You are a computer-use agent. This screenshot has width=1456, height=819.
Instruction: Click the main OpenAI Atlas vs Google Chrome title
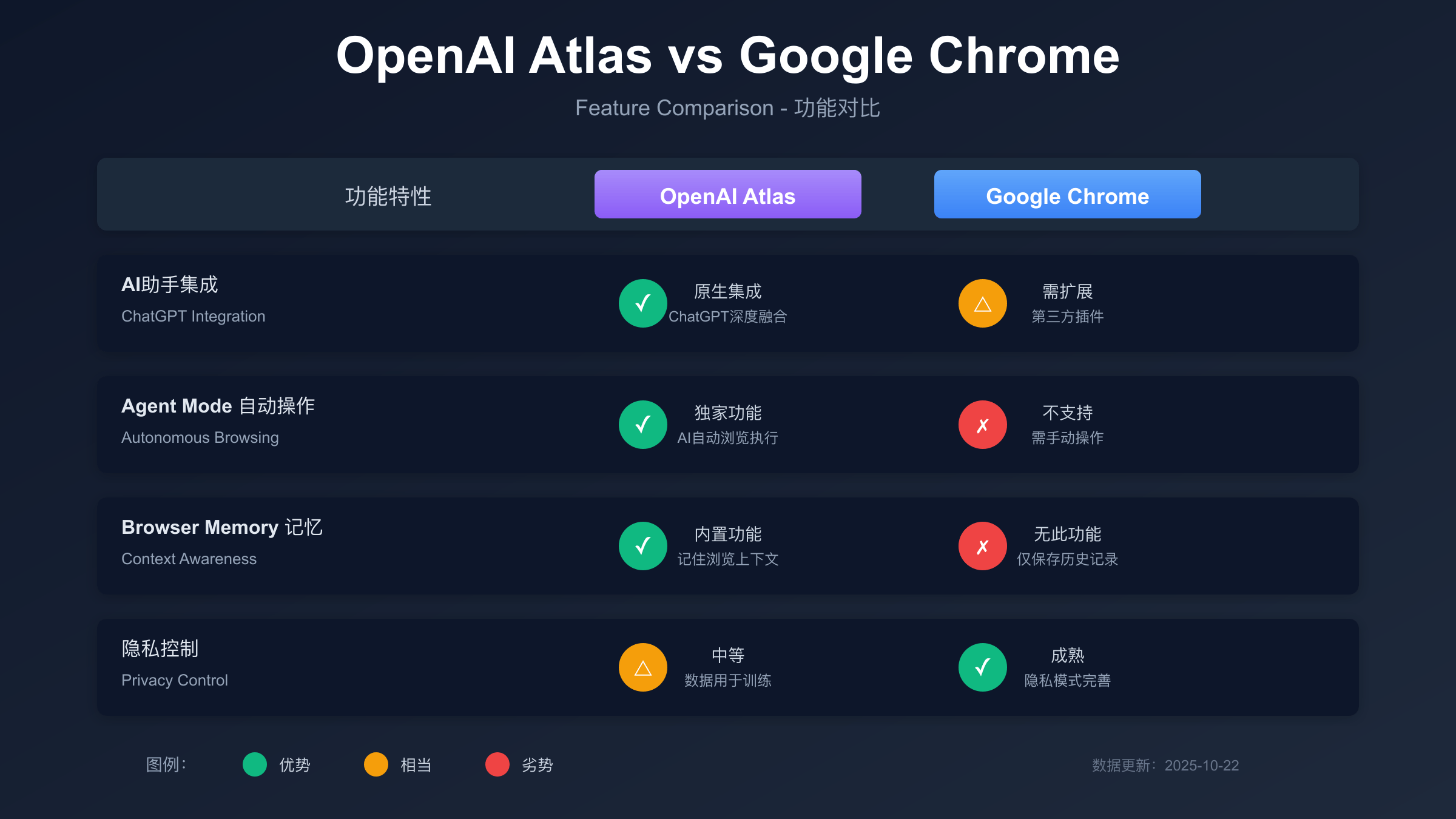tap(727, 56)
